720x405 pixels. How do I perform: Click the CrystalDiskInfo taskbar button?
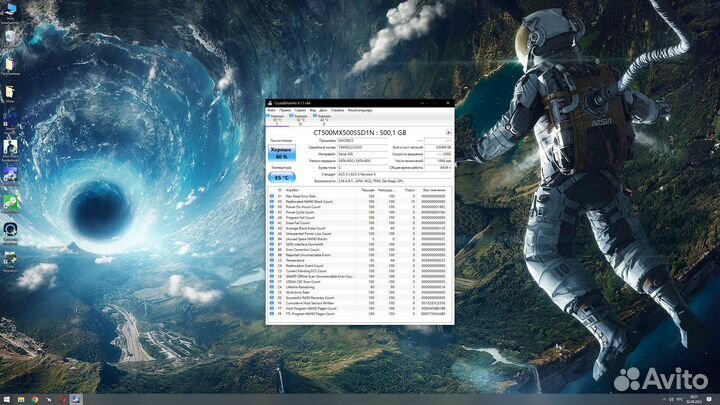76,399
